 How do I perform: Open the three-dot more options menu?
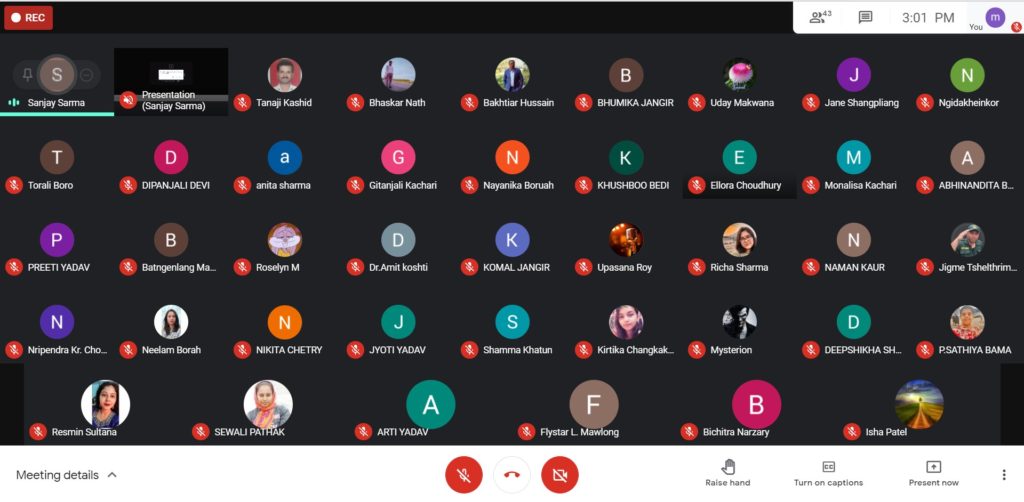[1004, 475]
